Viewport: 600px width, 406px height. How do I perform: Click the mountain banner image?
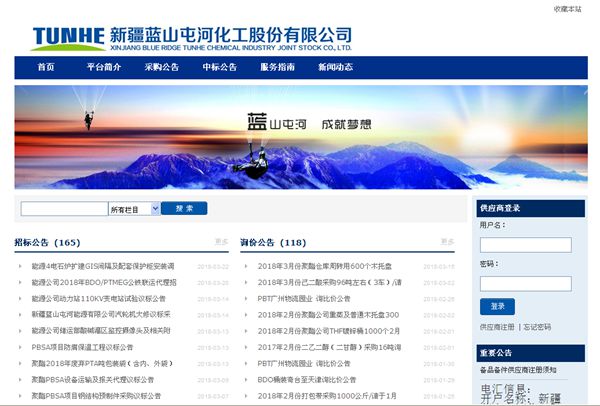coord(243,137)
